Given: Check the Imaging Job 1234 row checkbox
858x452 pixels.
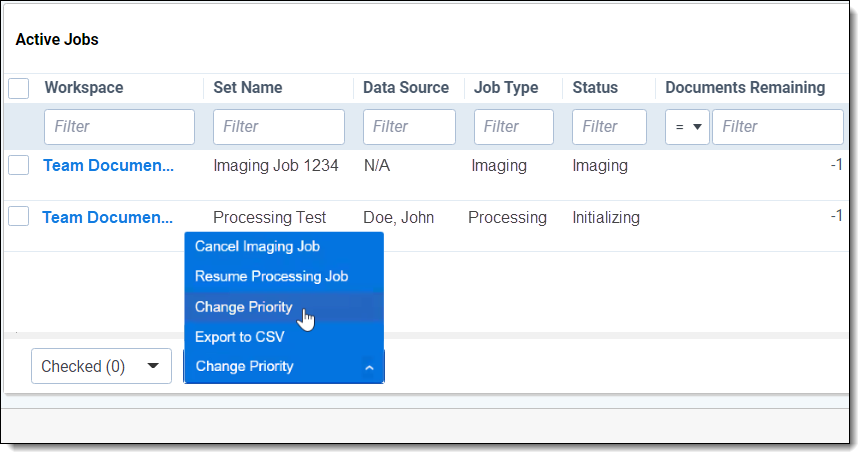Looking at the screenshot, I should [x=19, y=165].
